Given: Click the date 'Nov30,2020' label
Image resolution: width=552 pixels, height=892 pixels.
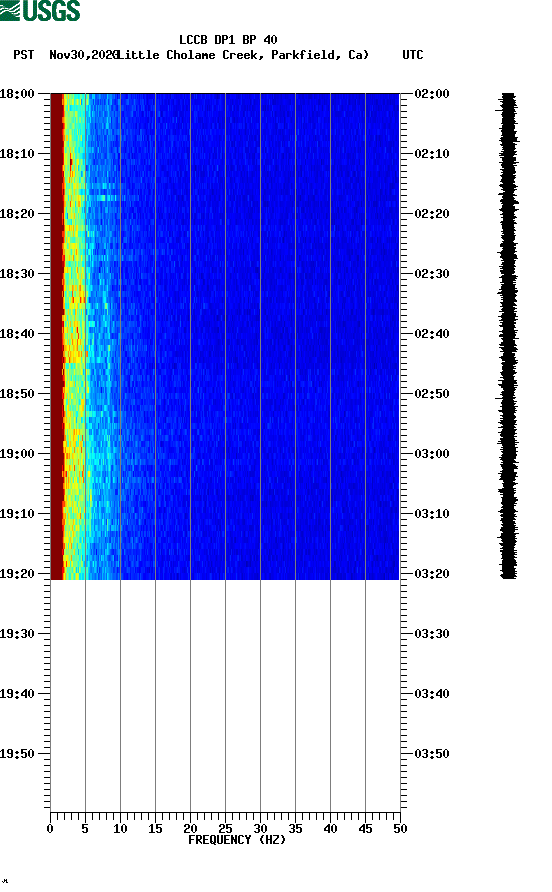Looking at the screenshot, I should [83, 55].
